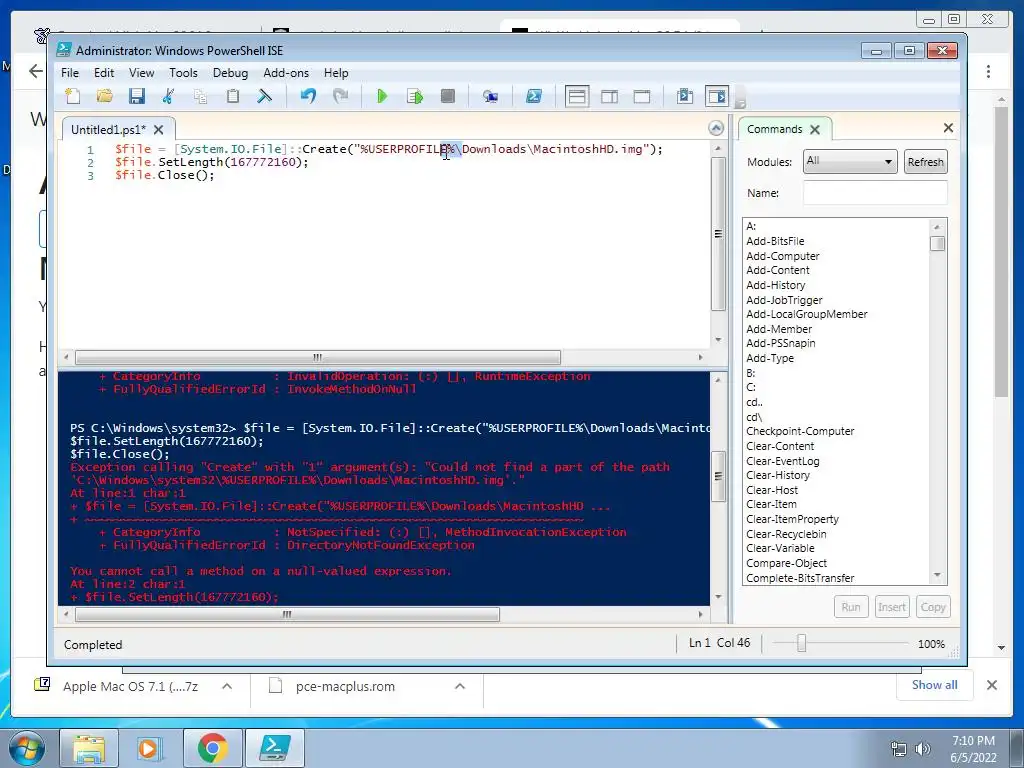Open Windows Explorer from the taskbar

(89, 748)
